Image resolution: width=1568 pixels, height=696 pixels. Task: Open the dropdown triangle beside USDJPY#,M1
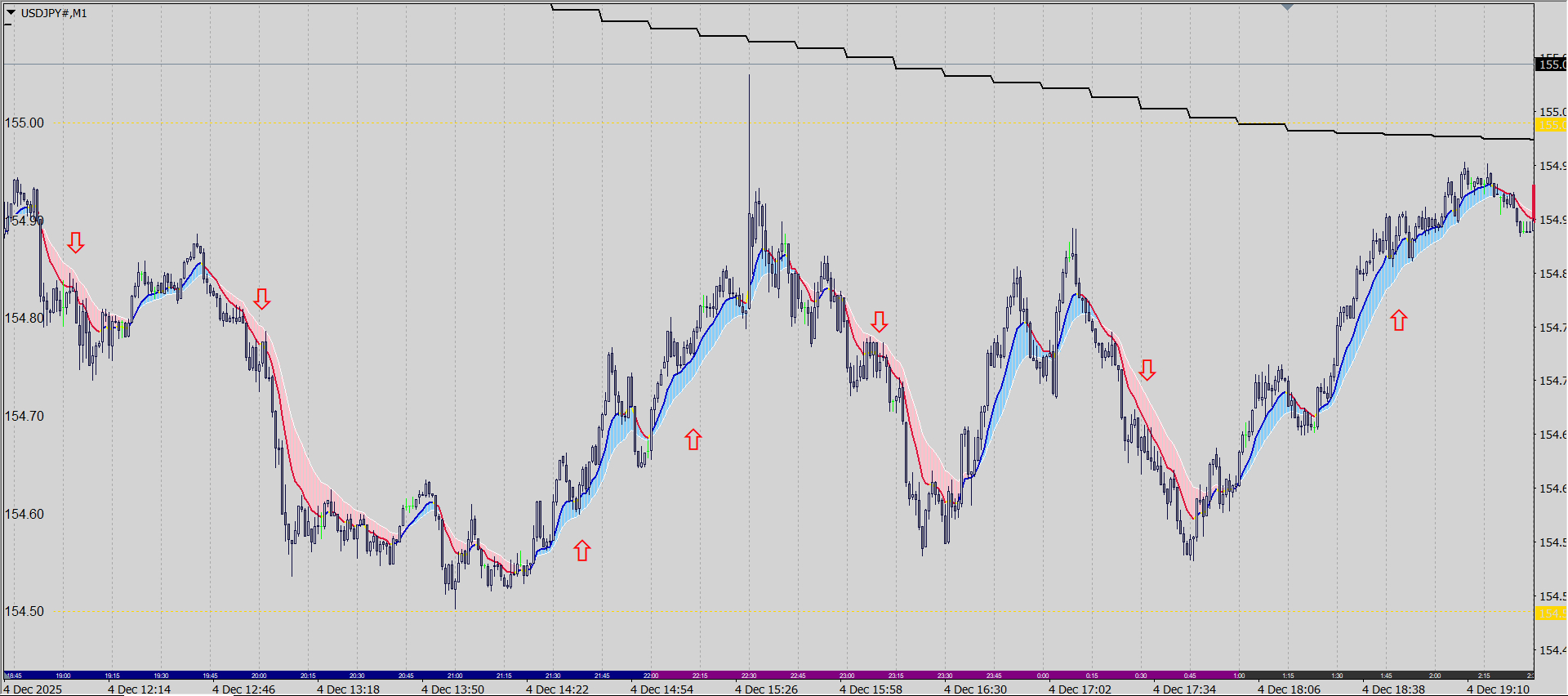pos(11,12)
